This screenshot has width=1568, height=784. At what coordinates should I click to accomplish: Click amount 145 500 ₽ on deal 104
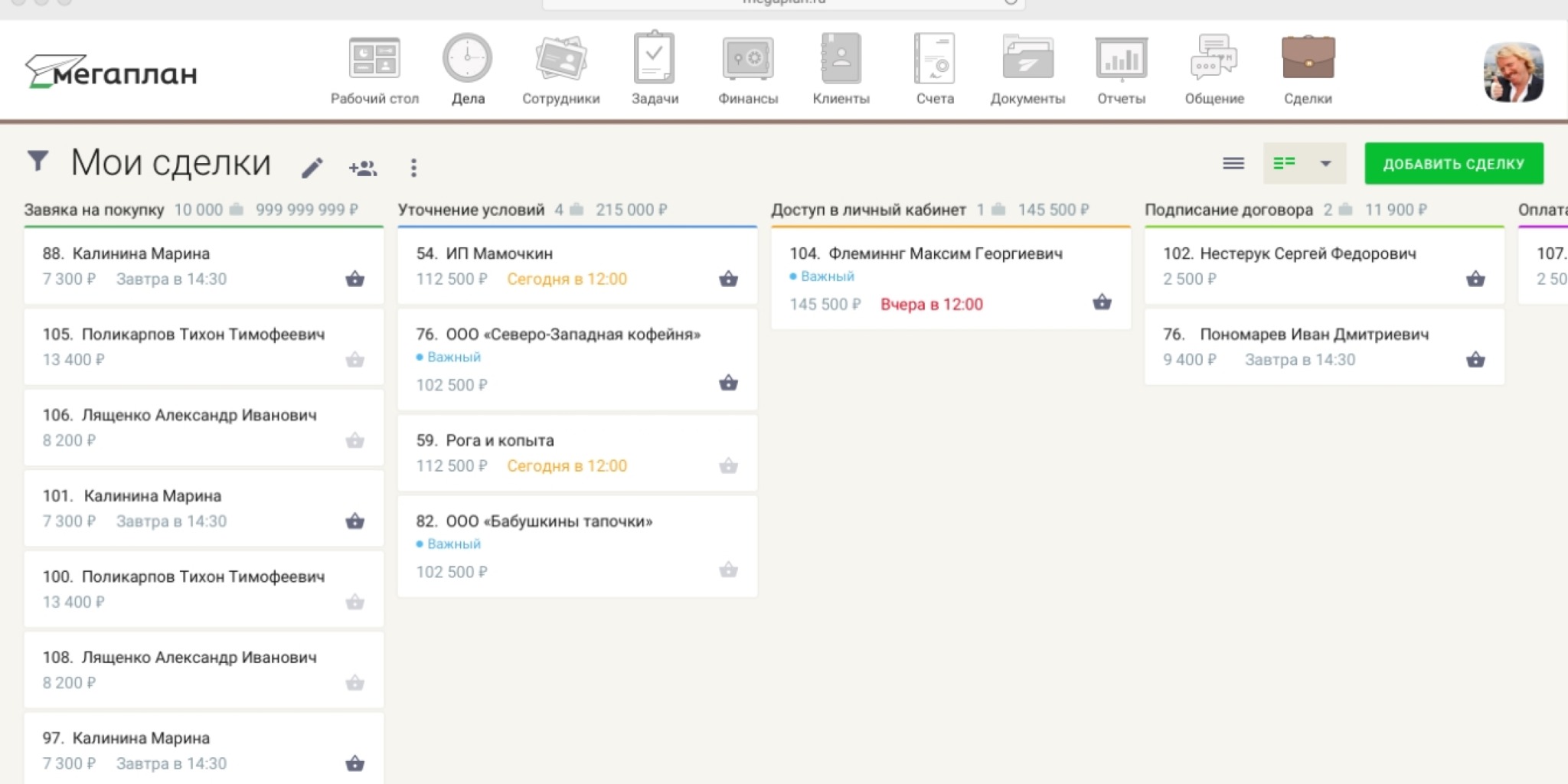pos(825,304)
